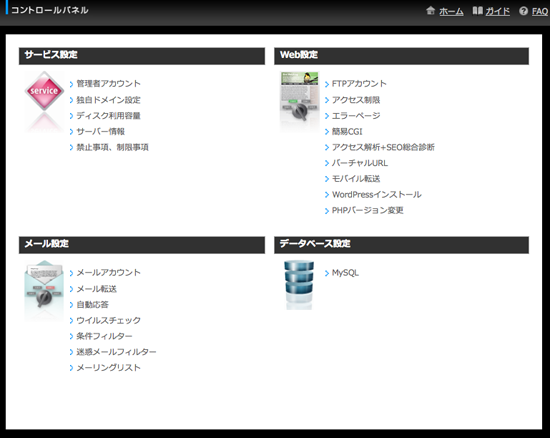The width and height of the screenshot is (550, 438).
Task: Open FTPアカウント settings
Action: pyautogui.click(x=359, y=84)
